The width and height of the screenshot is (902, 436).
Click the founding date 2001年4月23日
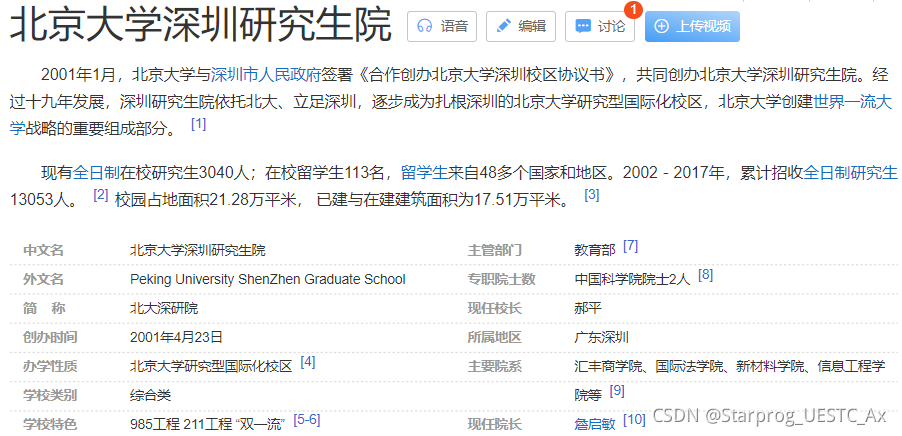coord(176,337)
